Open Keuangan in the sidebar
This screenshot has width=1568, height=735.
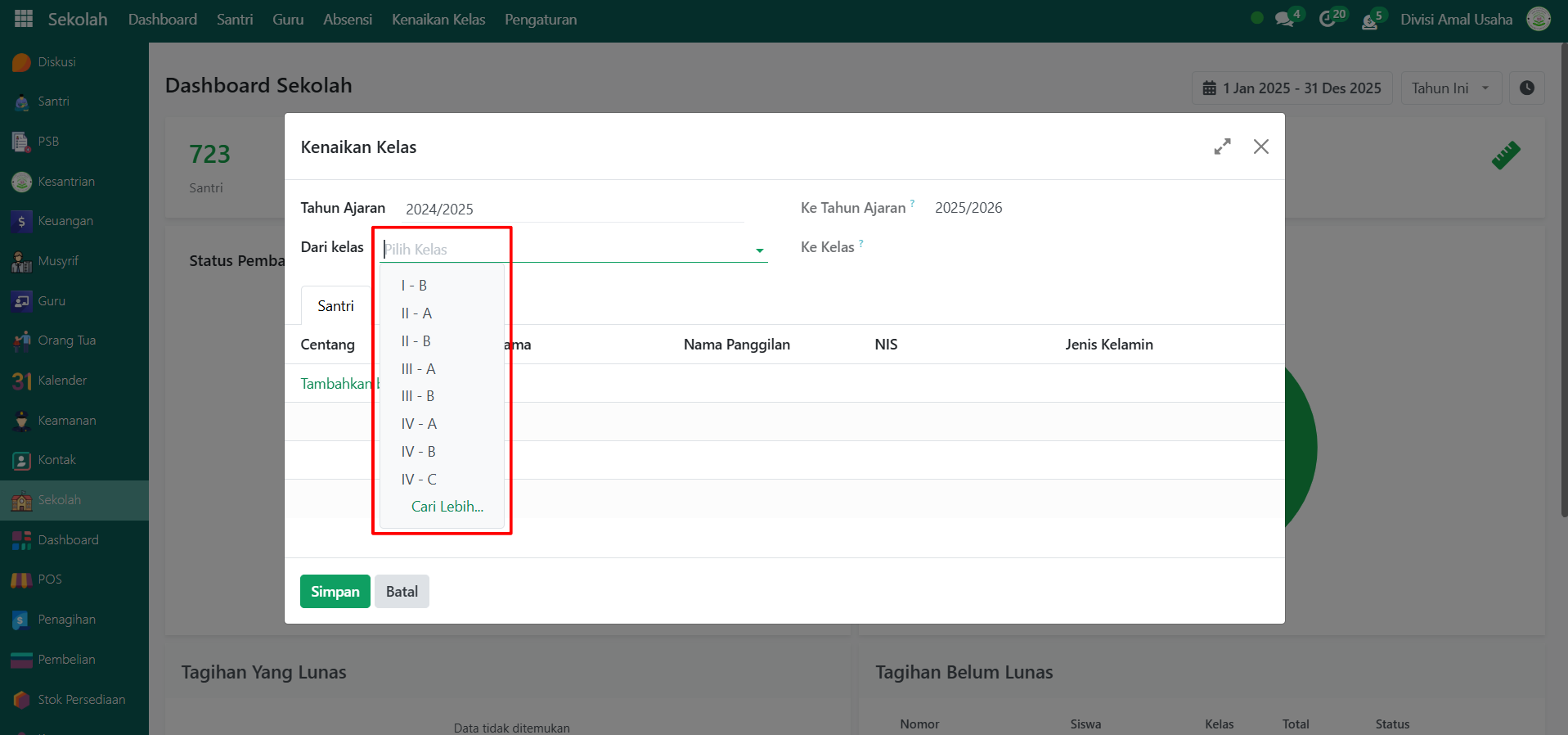click(65, 221)
